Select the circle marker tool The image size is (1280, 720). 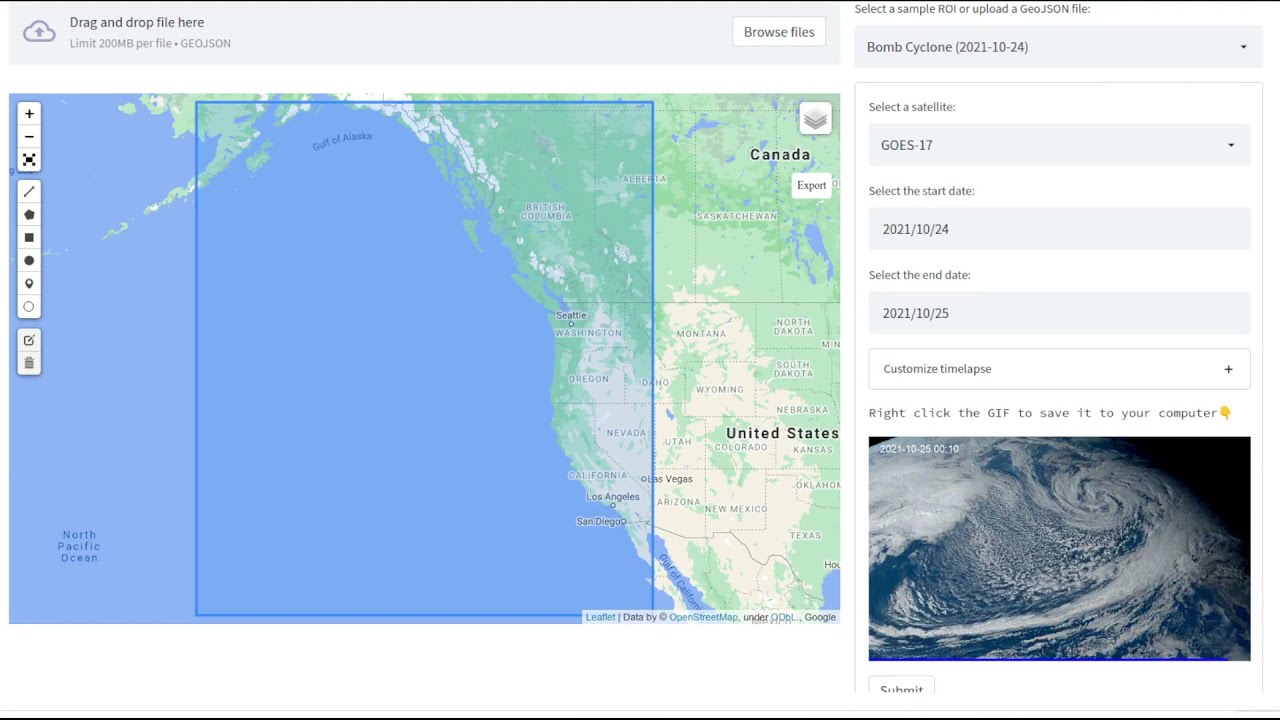29,306
